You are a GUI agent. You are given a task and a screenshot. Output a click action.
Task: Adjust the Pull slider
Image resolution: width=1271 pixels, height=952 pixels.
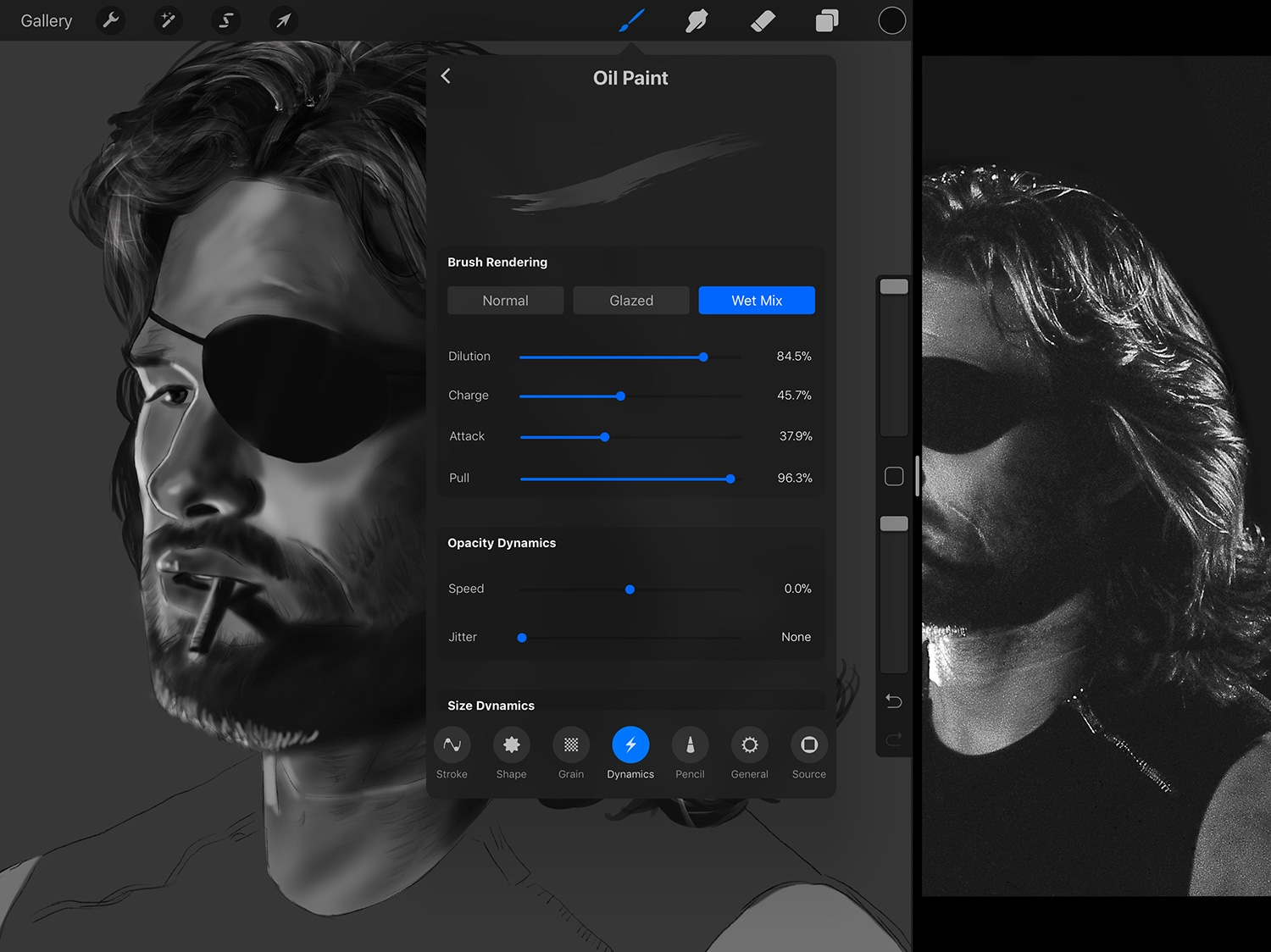point(630,479)
